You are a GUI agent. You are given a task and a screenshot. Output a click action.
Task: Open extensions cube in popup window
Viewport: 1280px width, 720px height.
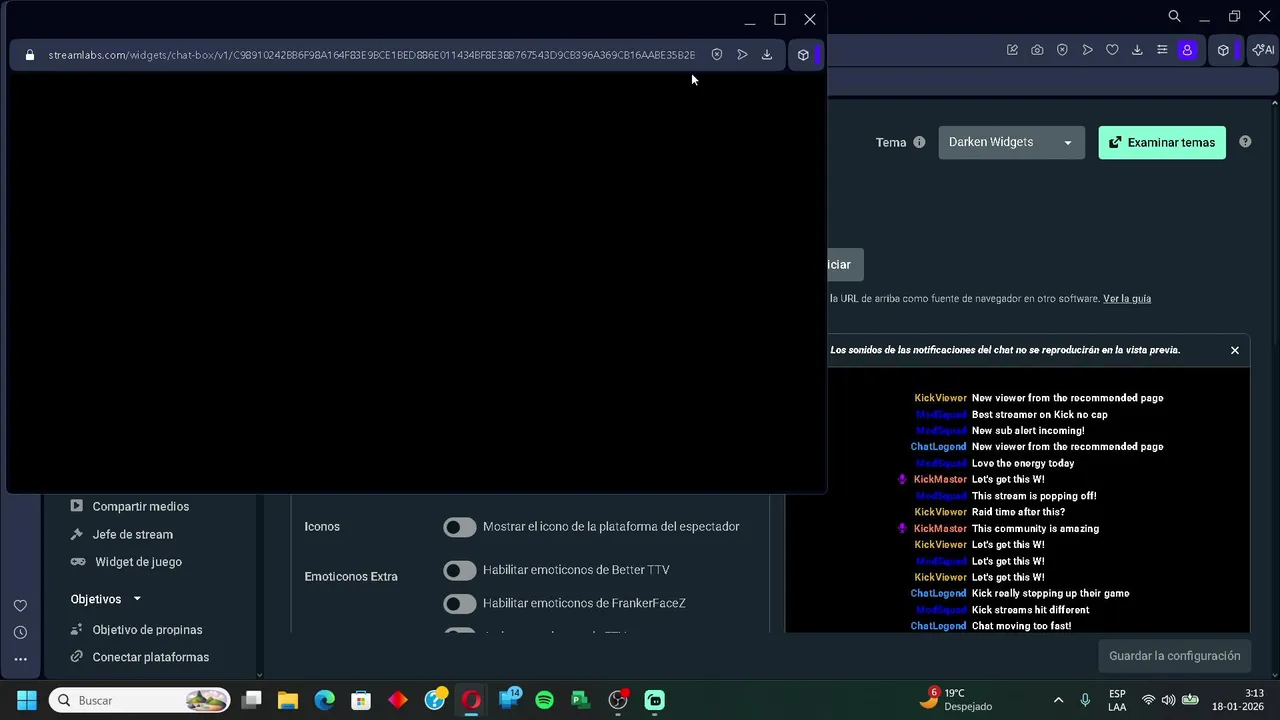coord(803,55)
